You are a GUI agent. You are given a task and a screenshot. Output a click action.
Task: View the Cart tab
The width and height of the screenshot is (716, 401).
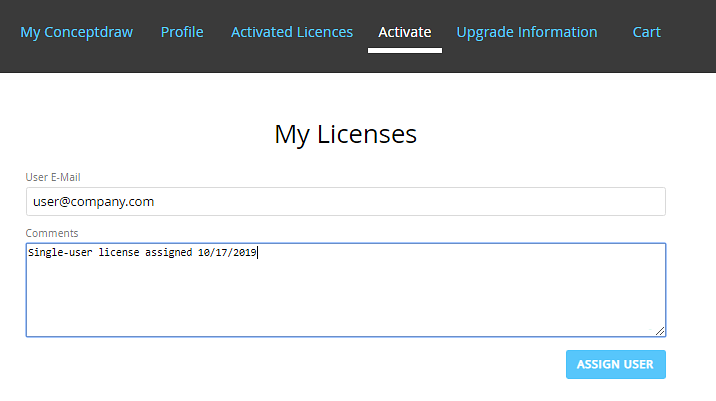[646, 32]
